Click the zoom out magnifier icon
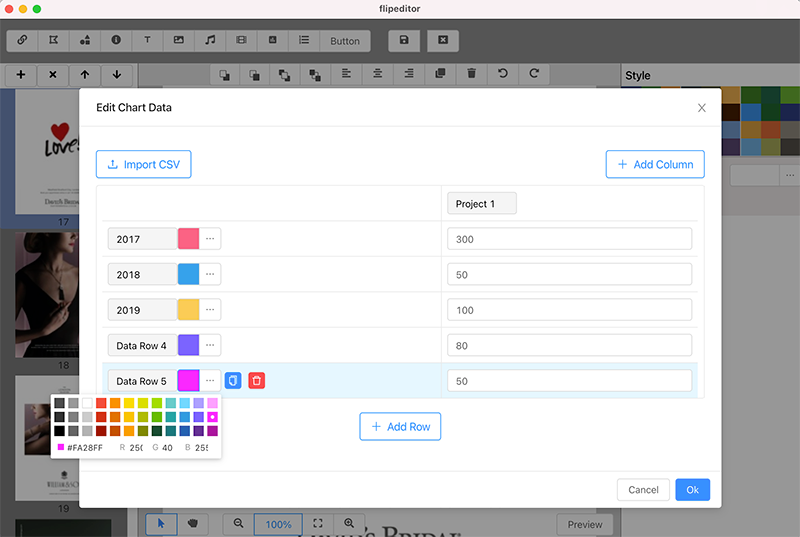800x537 pixels. [238, 524]
